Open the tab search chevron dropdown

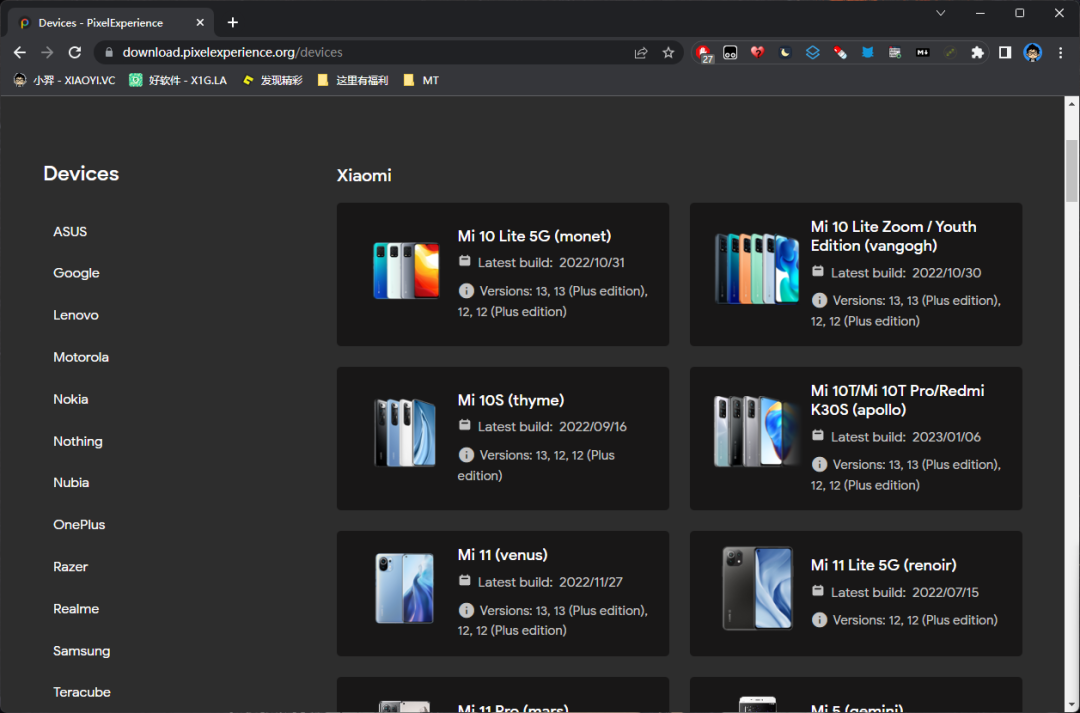pyautogui.click(x=941, y=13)
